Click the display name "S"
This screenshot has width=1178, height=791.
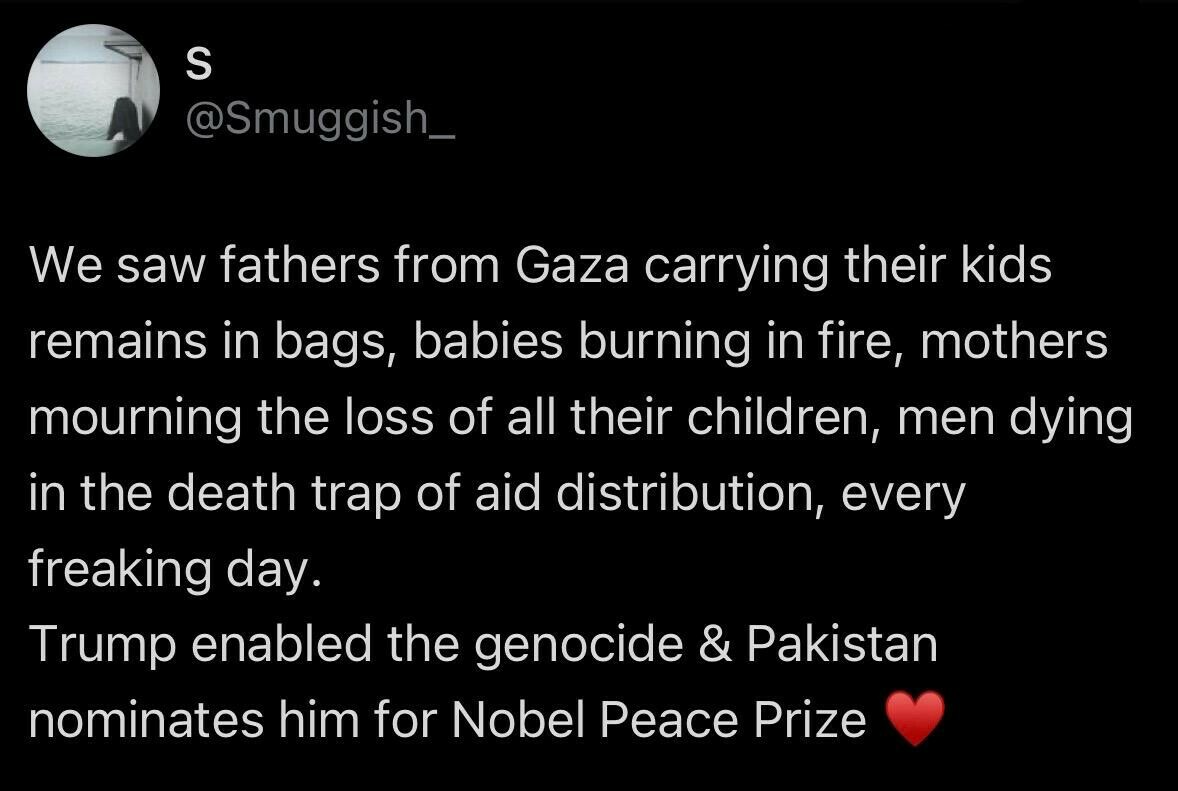(x=198, y=65)
